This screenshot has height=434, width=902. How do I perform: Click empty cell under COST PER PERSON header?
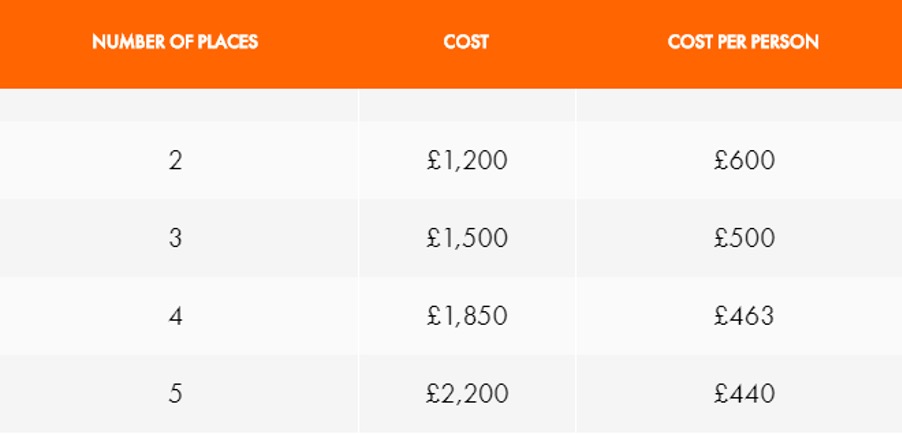739,105
